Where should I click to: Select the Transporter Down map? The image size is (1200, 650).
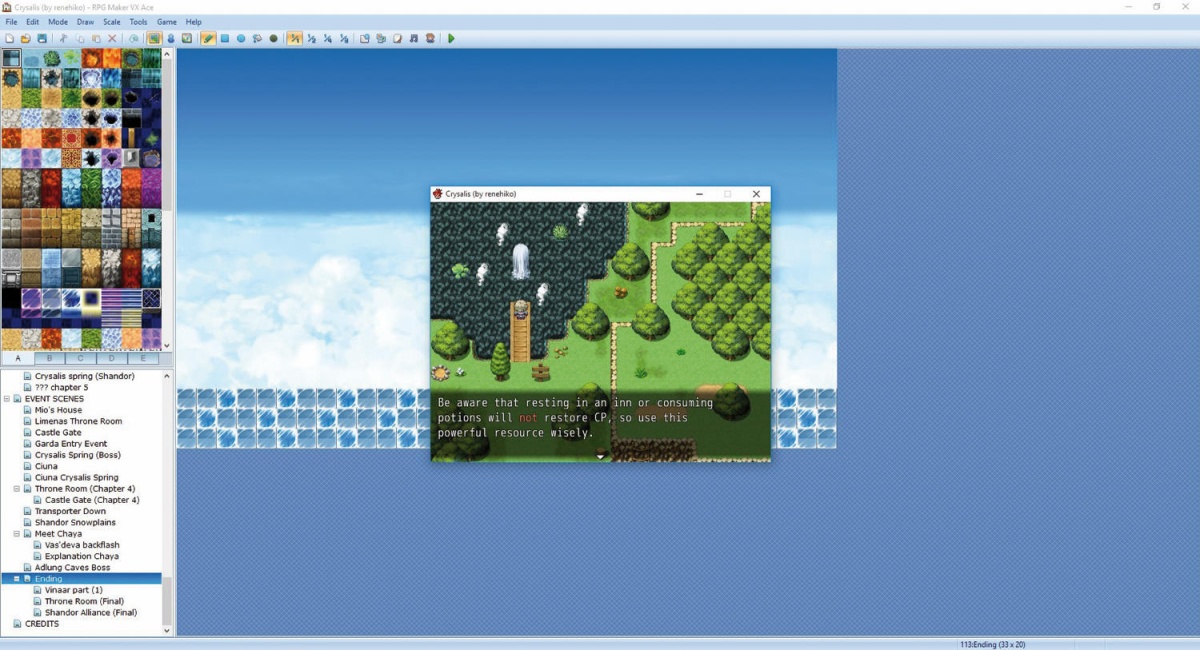click(x=70, y=511)
